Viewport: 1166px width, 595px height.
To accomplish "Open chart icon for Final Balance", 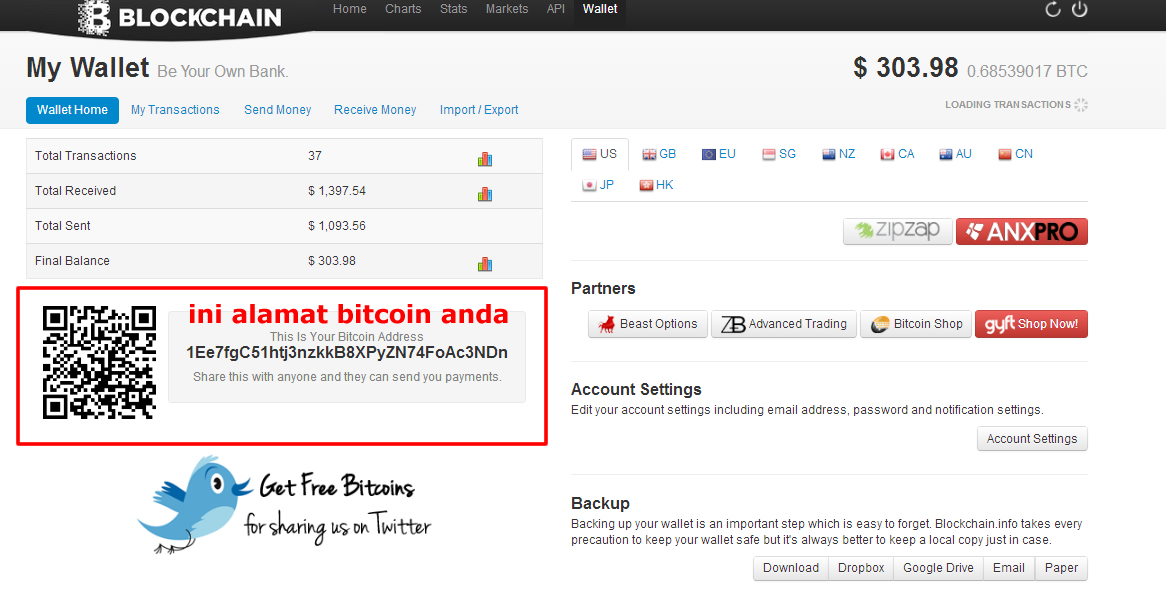I will 485,263.
